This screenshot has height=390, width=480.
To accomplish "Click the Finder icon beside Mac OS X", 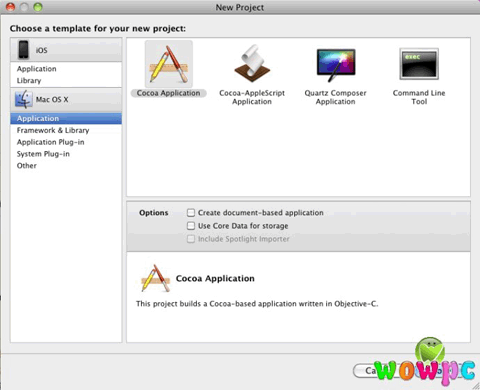I will coord(24,99).
